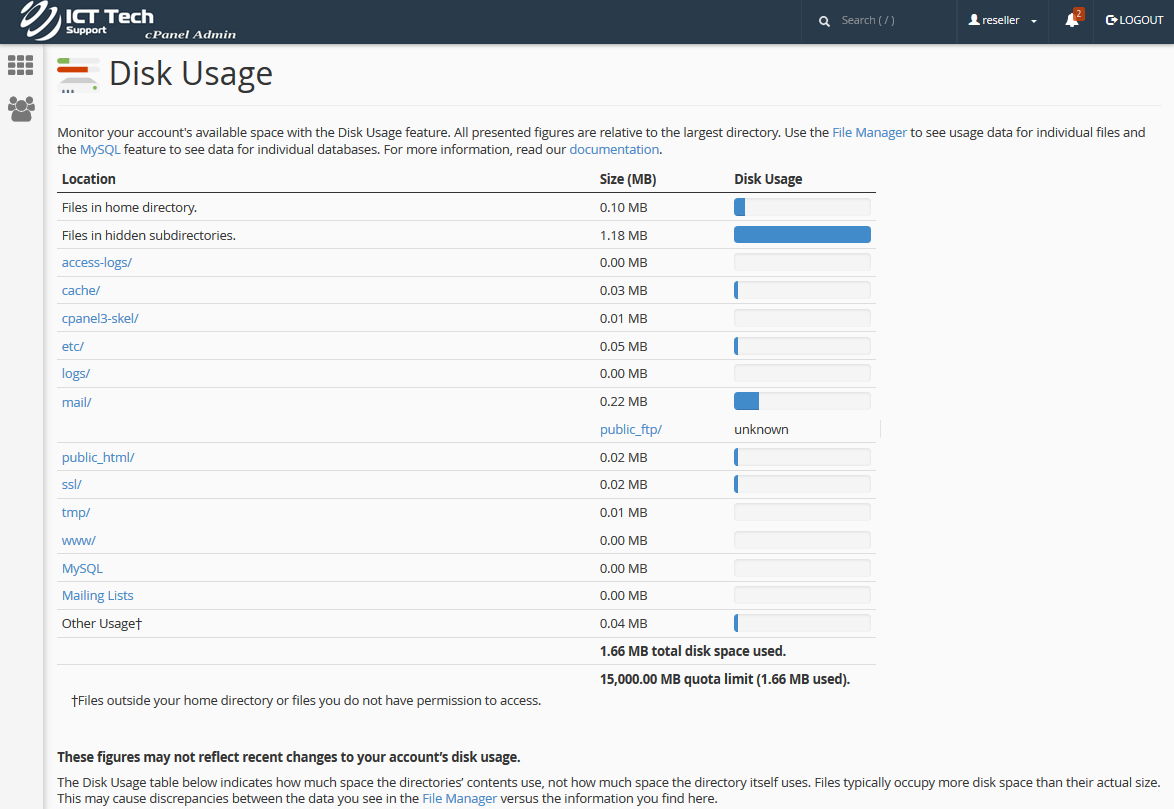Expand the reseller user dropdown
Image resolution: width=1174 pixels, height=809 pixels.
(1002, 20)
